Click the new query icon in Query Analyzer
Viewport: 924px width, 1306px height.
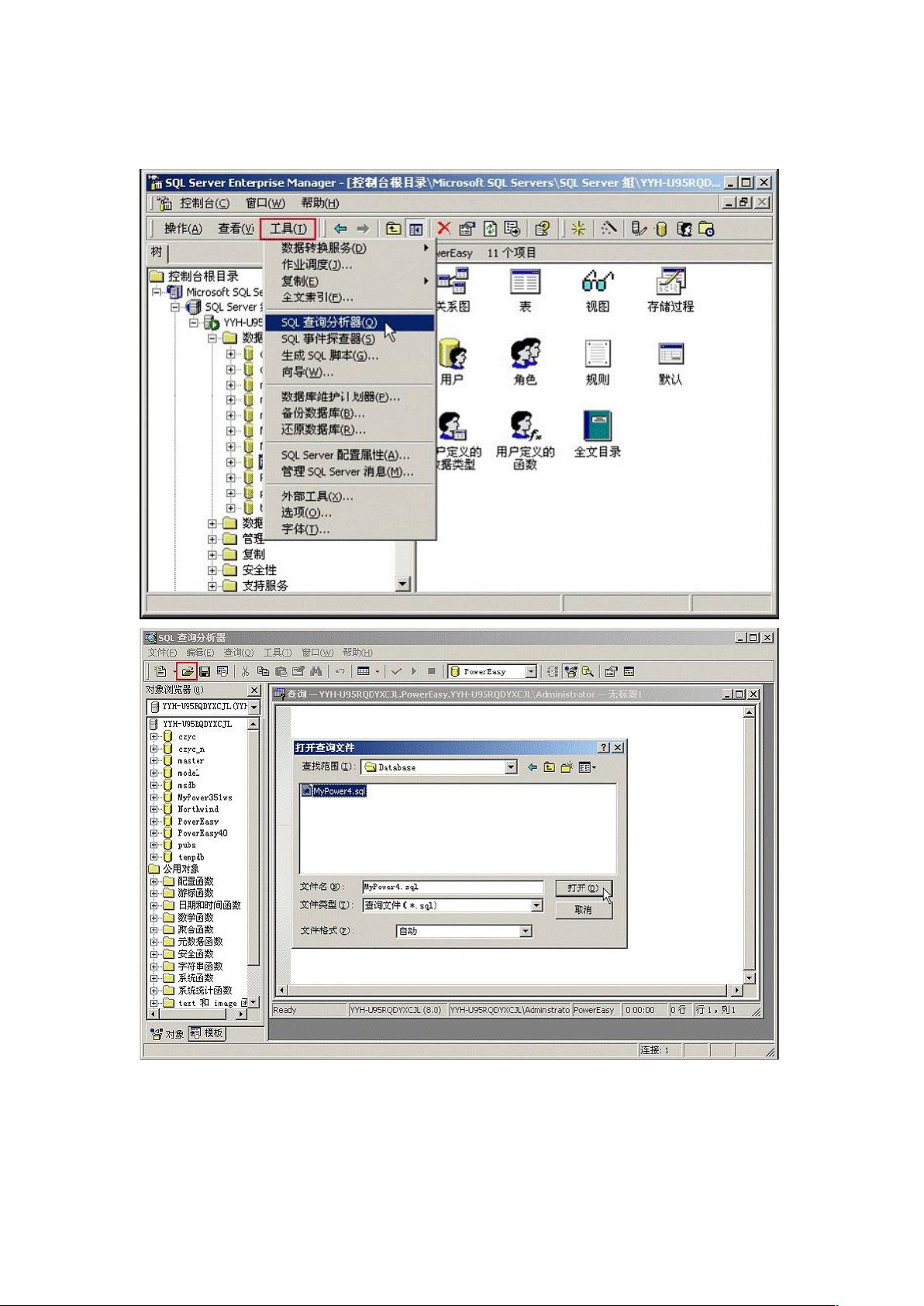click(160, 671)
